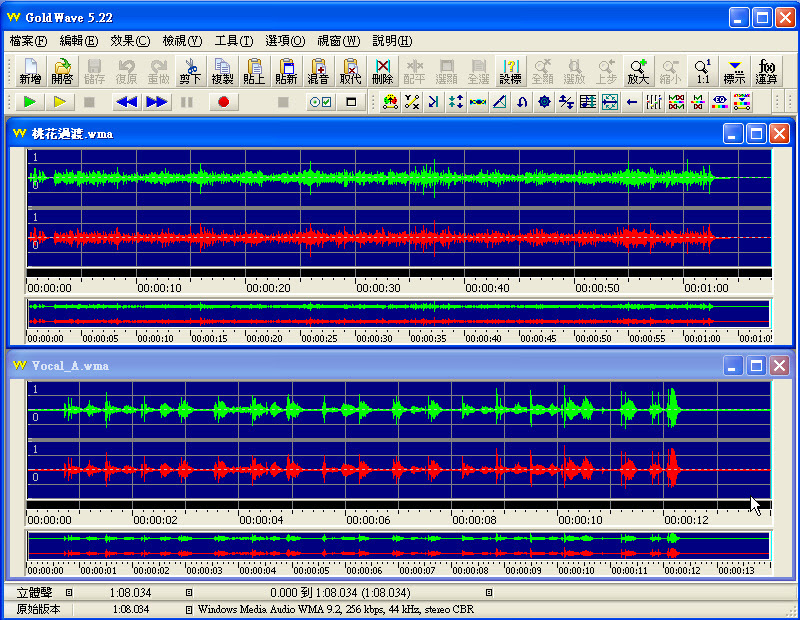The image size is (800, 620).
Task: Open the 選項(O) menu
Action: [285, 41]
